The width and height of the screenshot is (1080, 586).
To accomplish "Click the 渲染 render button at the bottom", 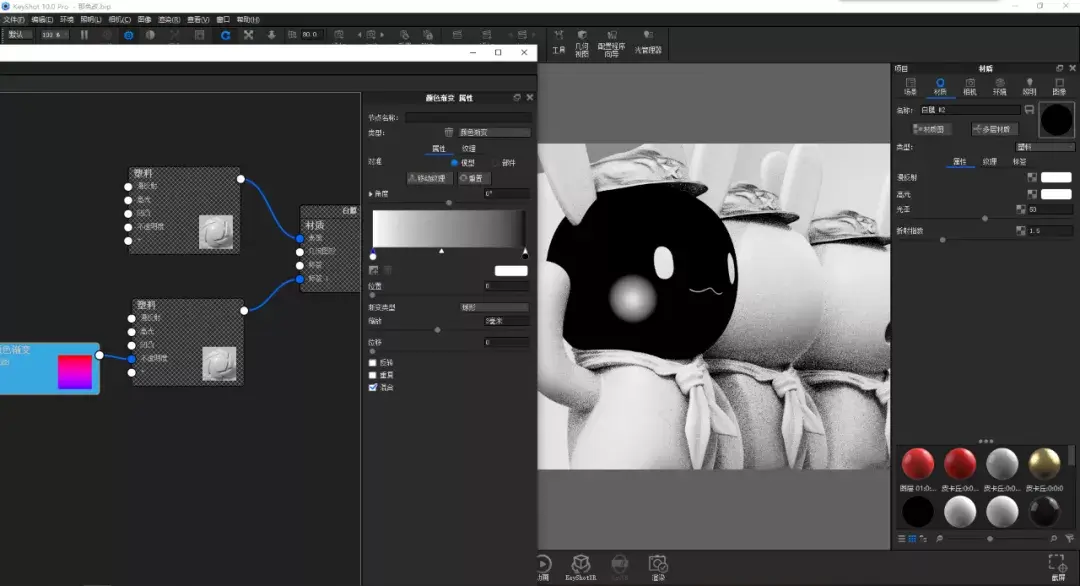I will pos(658,567).
